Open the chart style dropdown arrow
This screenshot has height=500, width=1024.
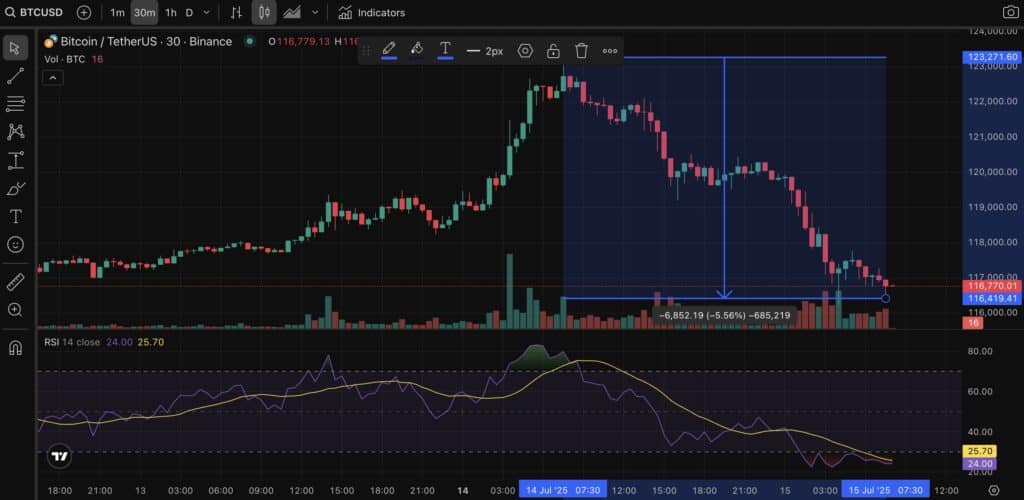point(315,12)
